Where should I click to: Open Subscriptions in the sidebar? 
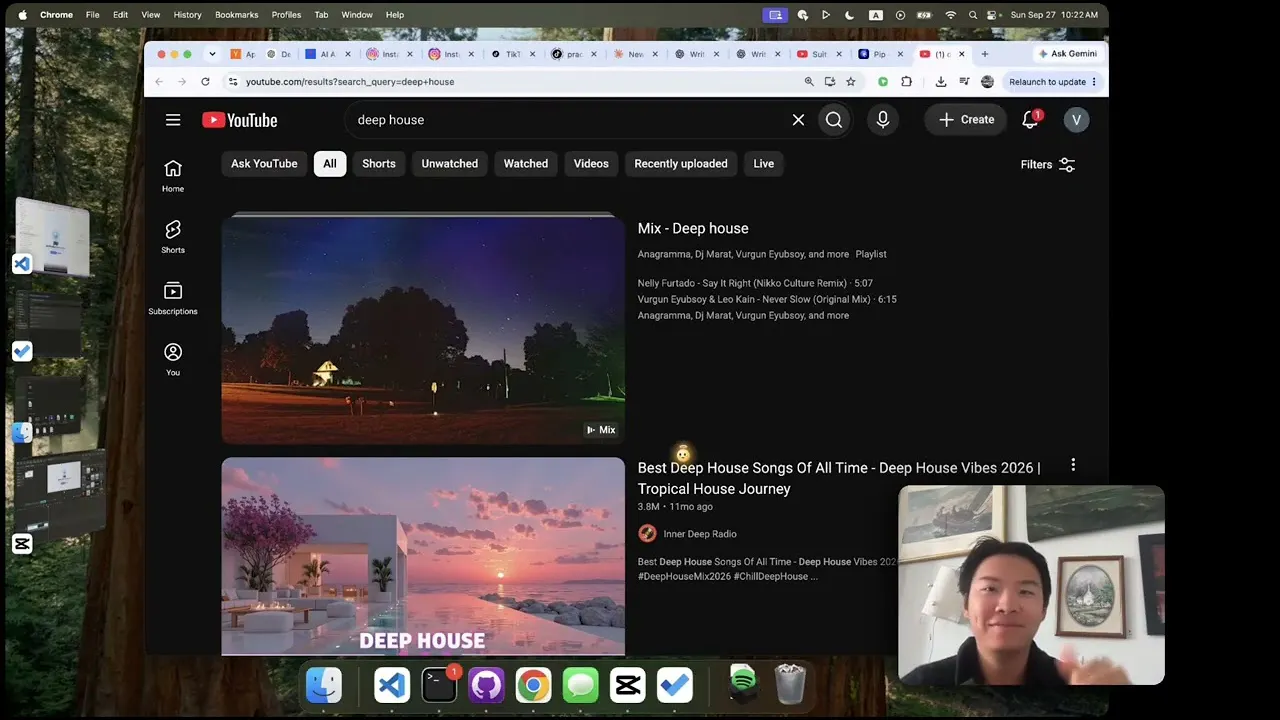coord(173,298)
